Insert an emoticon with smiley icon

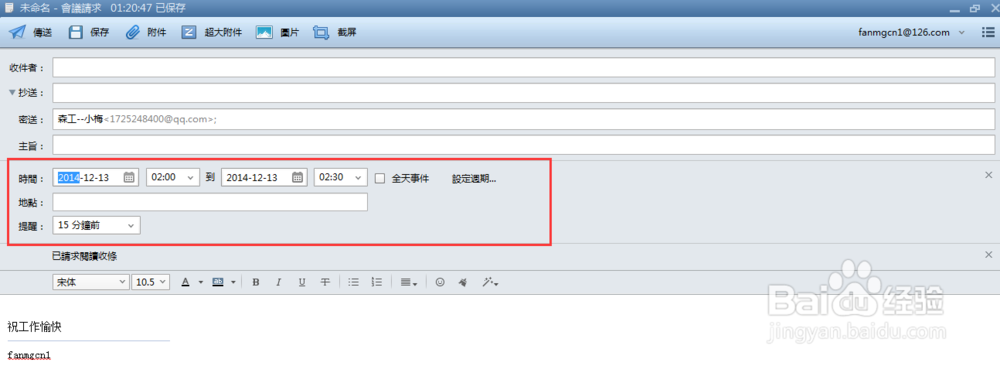pyautogui.click(x=440, y=282)
